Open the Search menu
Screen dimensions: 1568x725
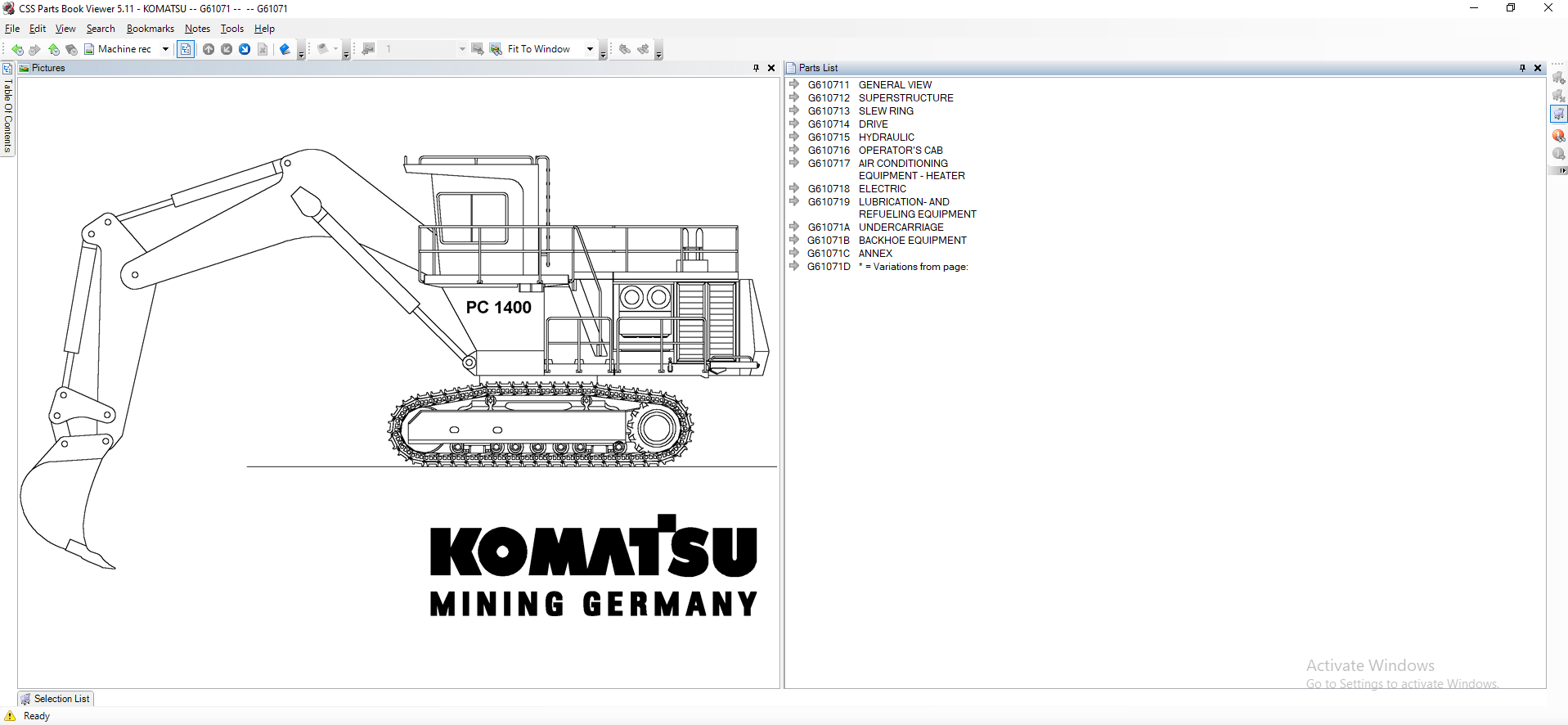point(101,29)
